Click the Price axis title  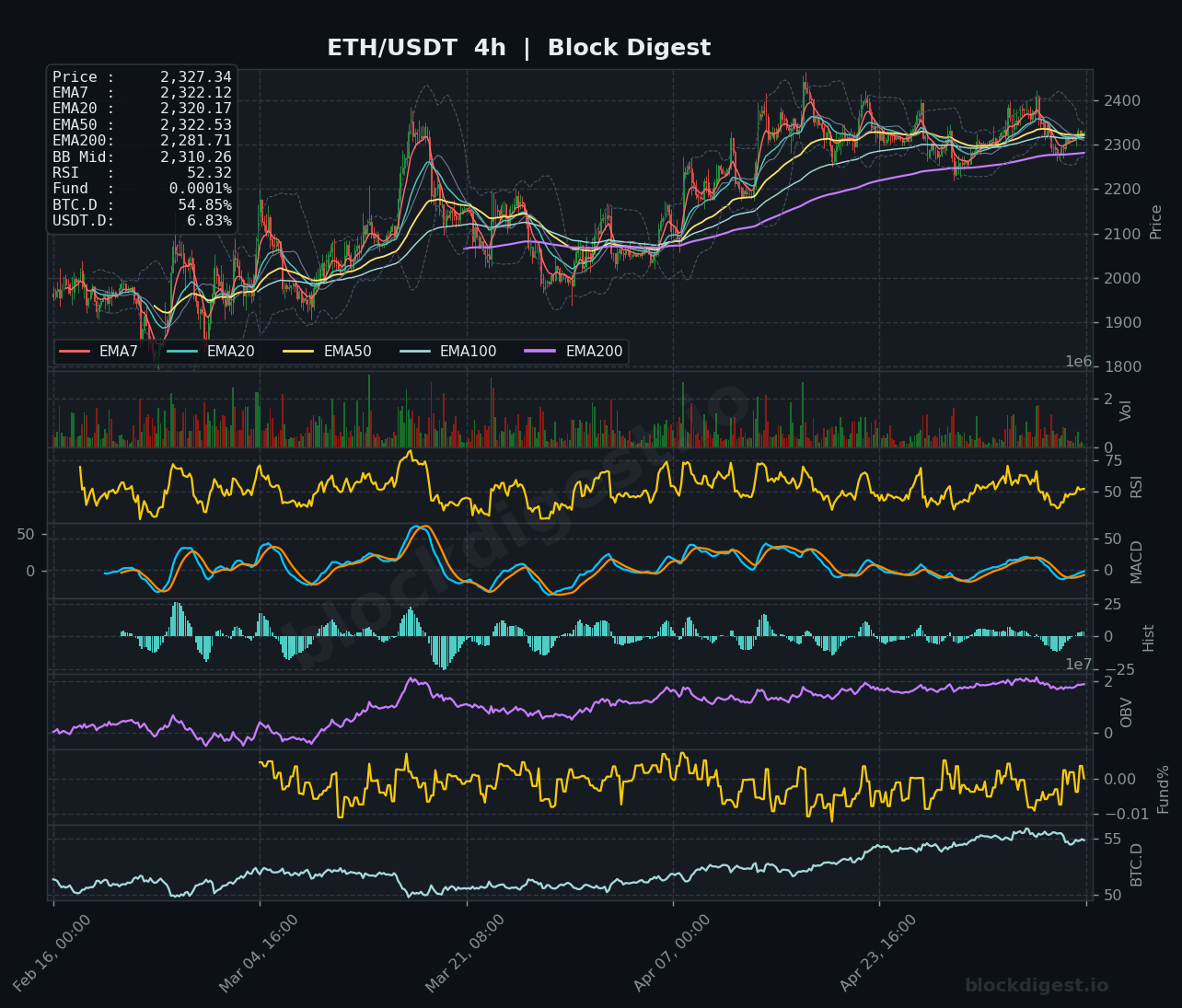tap(1156, 222)
